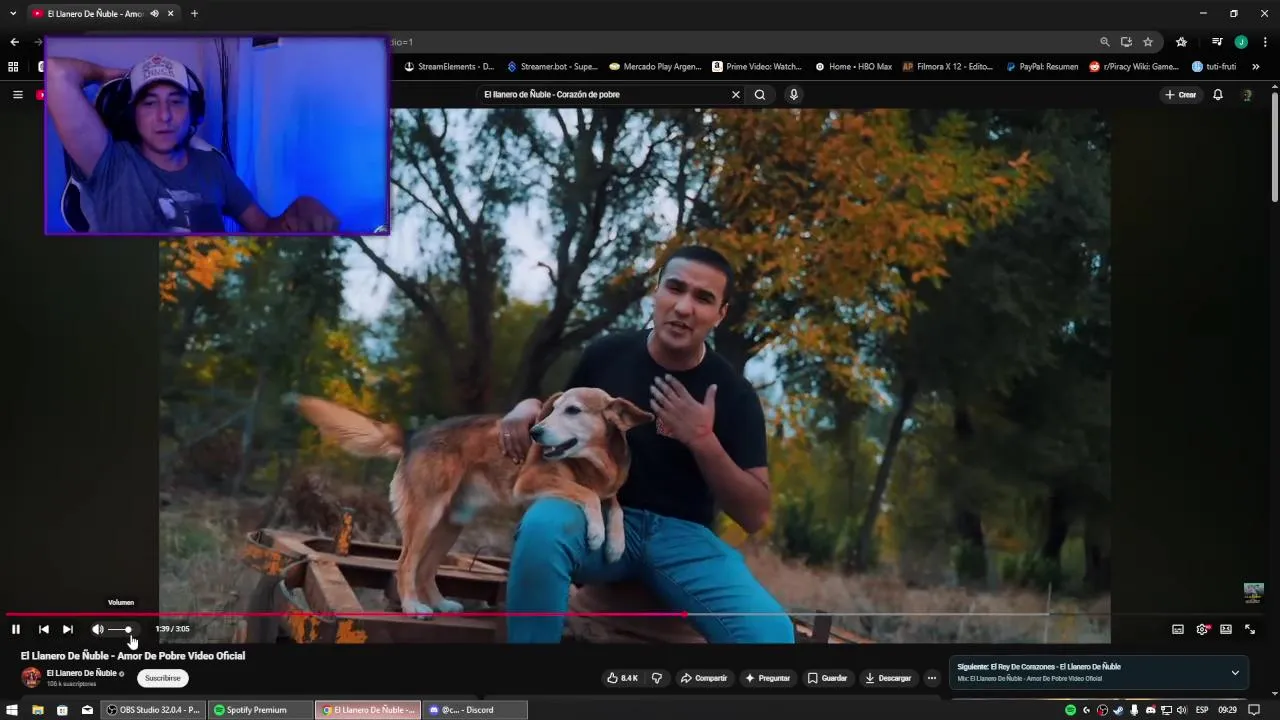Open Chrome zoom magnifier in address bar

tap(1104, 42)
